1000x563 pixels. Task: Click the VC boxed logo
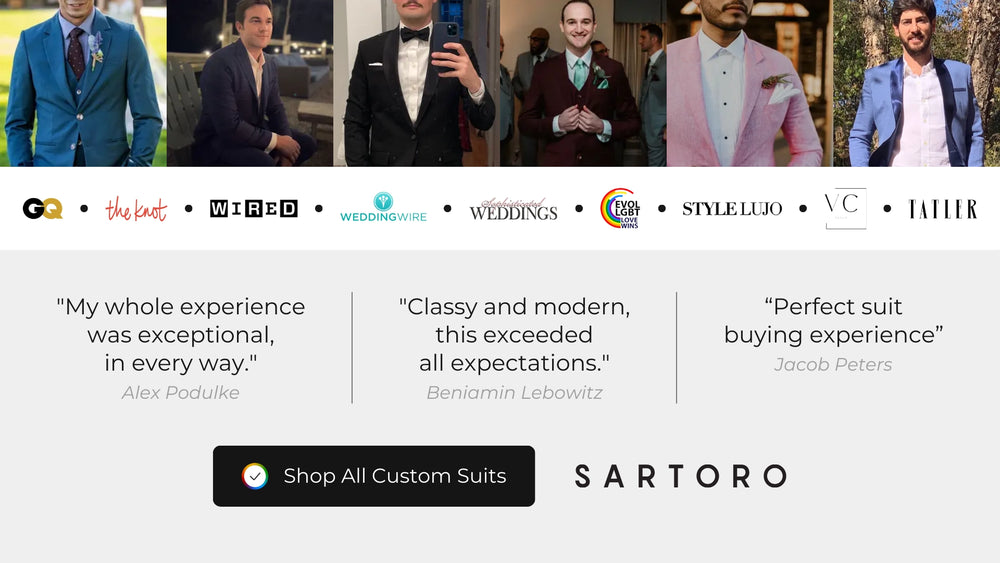click(x=846, y=208)
